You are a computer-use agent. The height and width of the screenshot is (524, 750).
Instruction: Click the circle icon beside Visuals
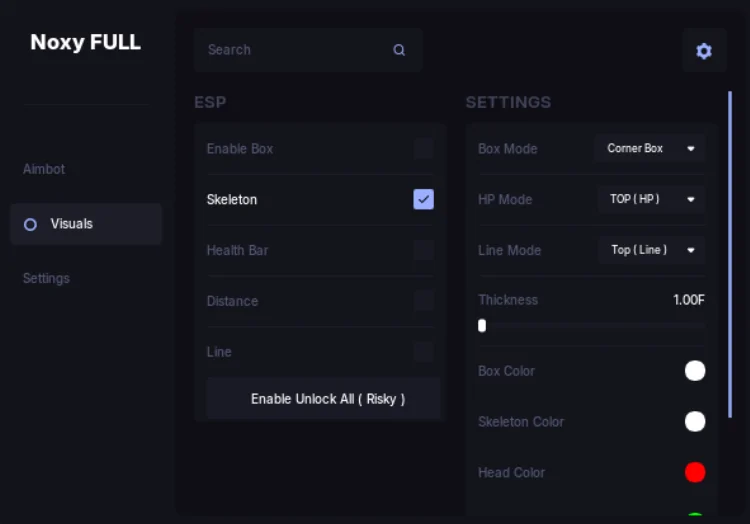(30, 224)
